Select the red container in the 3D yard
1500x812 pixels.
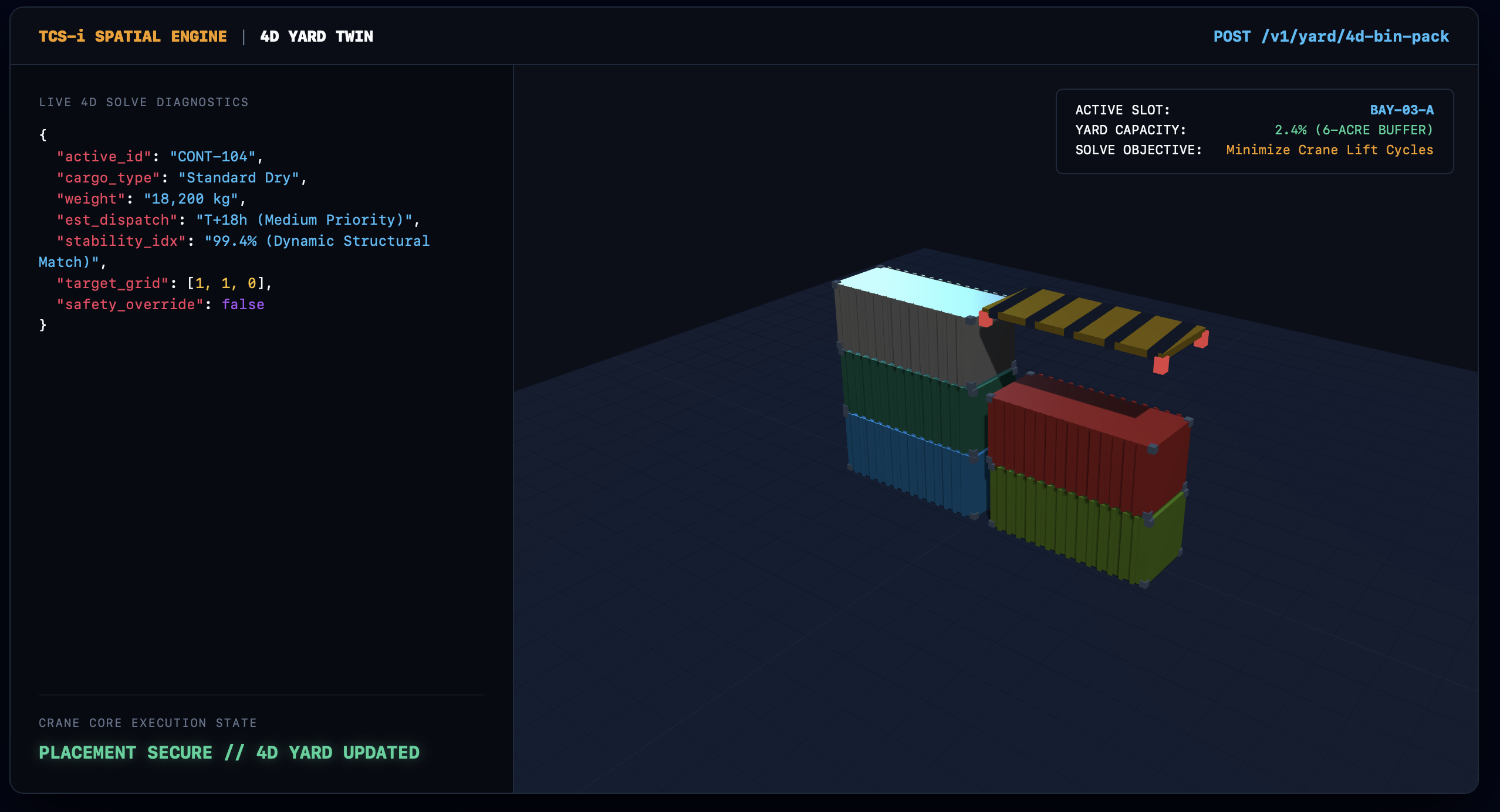(x=1089, y=446)
